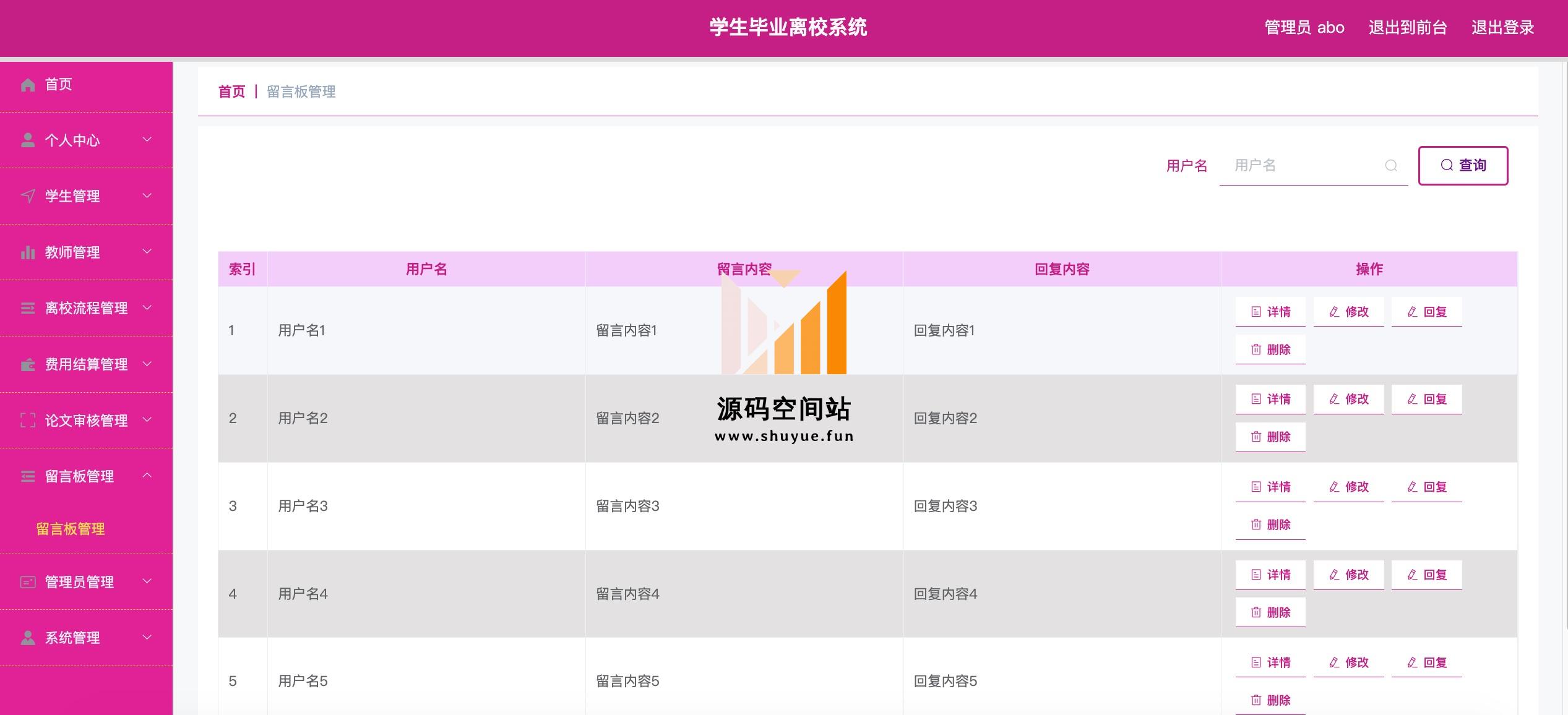Open 详情 for 用户名5 row
The width and height of the screenshot is (1568, 715).
click(1270, 663)
